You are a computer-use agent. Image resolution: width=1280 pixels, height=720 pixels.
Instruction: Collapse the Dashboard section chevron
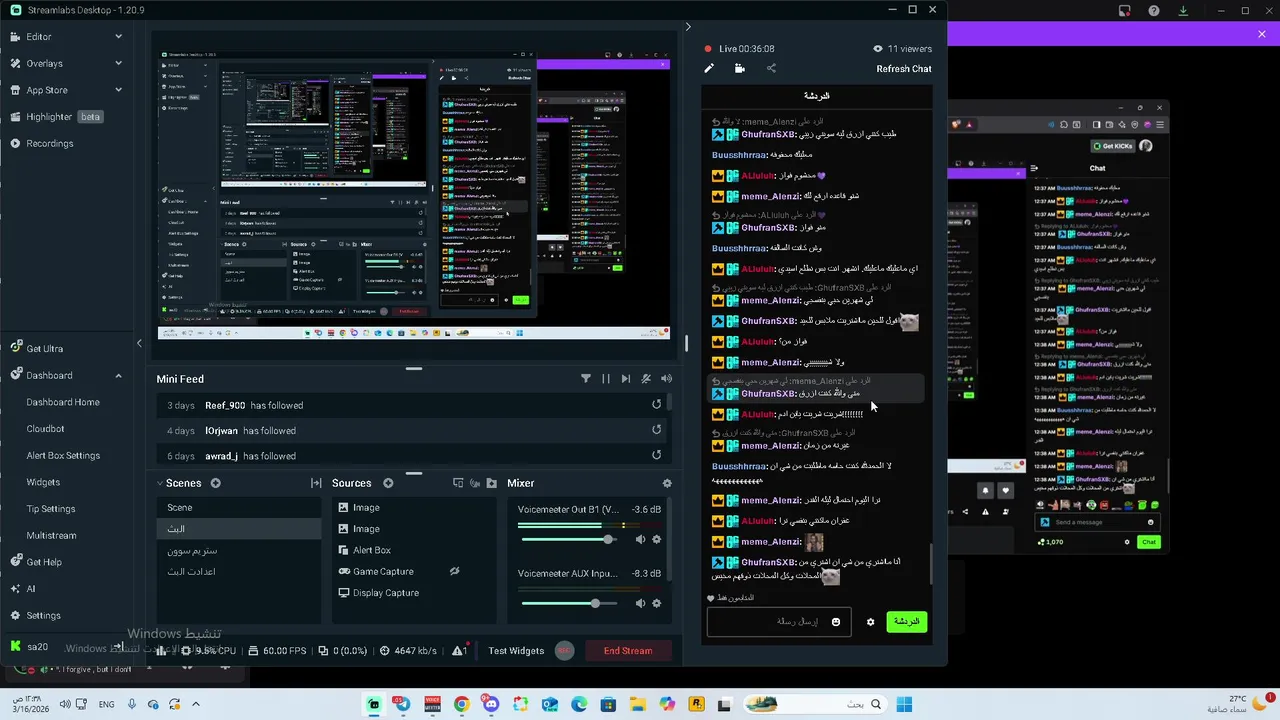[118, 375]
